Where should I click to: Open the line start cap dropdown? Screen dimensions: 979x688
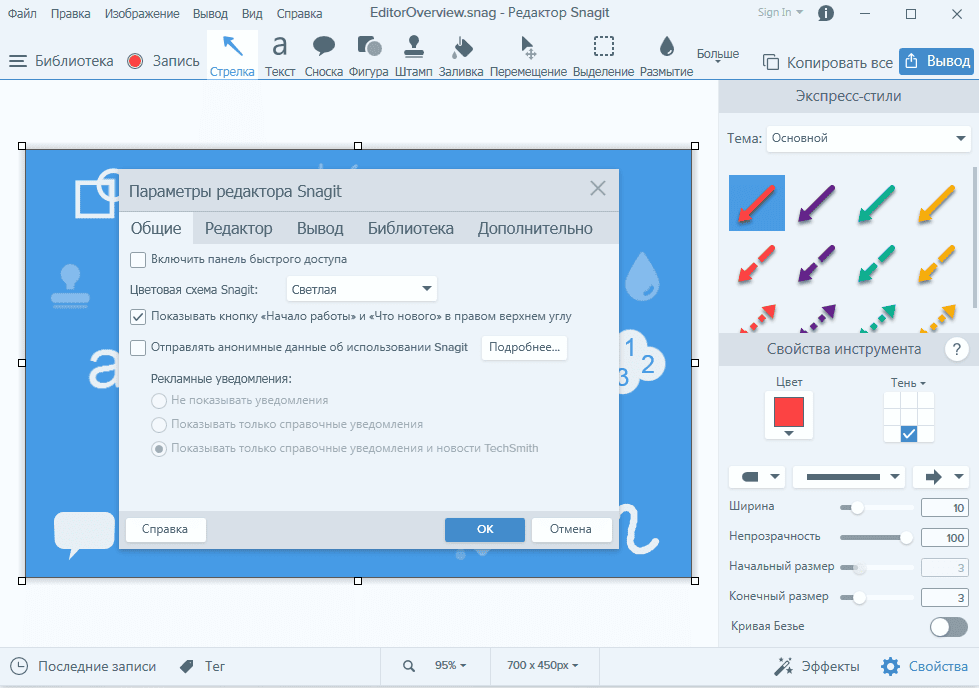pos(757,477)
